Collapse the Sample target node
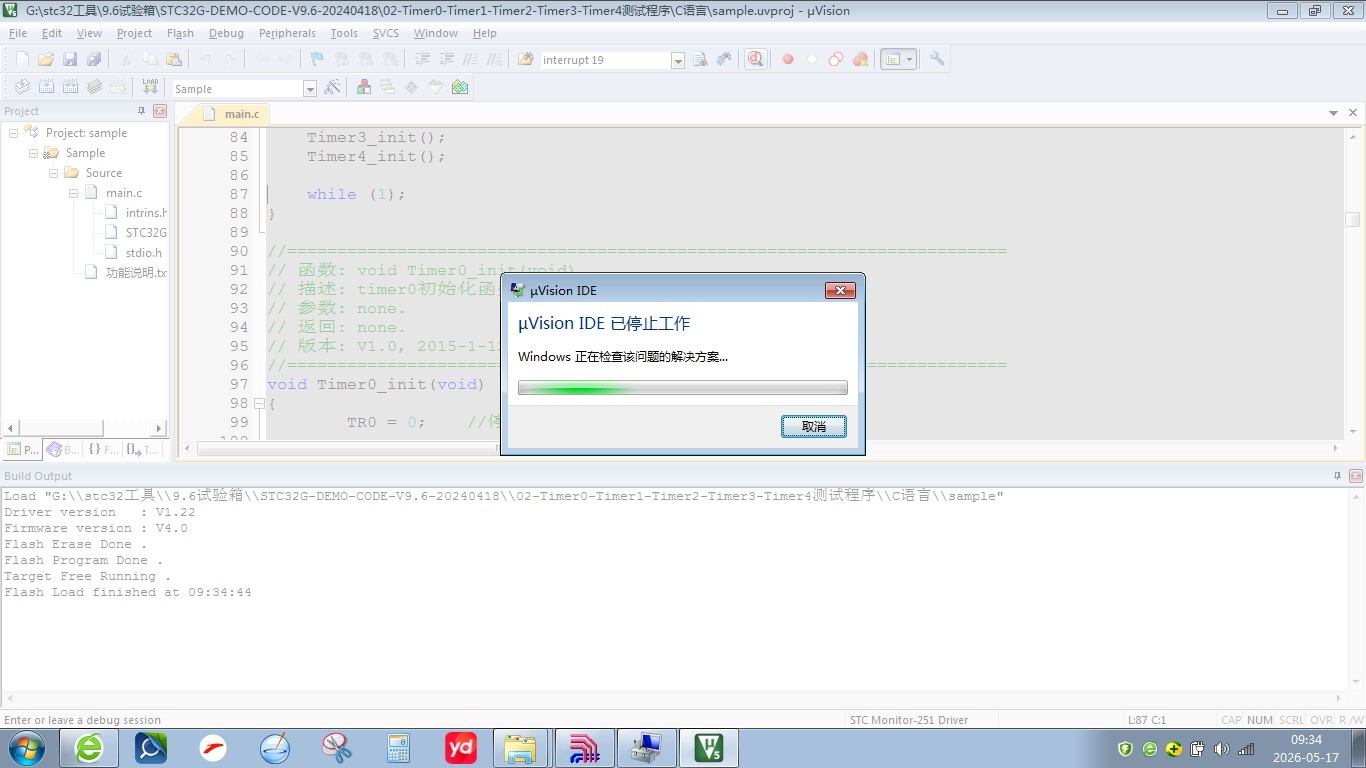This screenshot has height=768, width=1366. coord(34,153)
